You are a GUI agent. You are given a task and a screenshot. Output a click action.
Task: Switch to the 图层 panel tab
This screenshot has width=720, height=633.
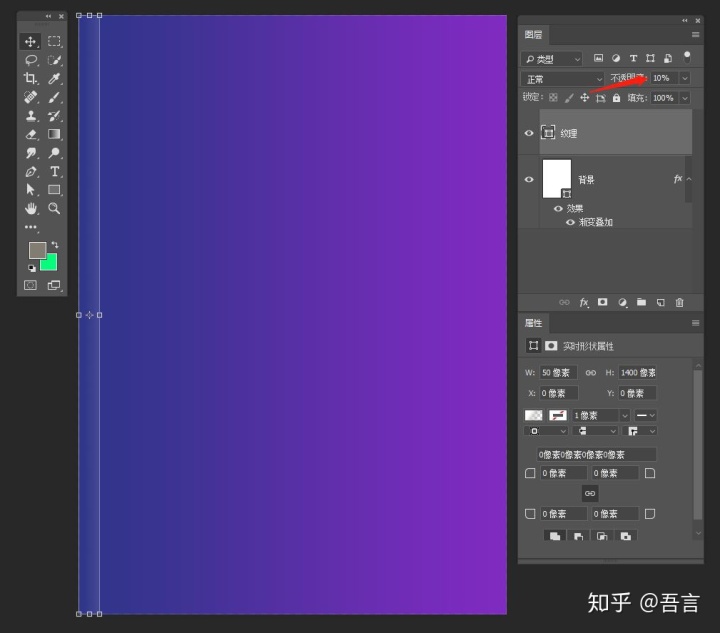pos(533,35)
